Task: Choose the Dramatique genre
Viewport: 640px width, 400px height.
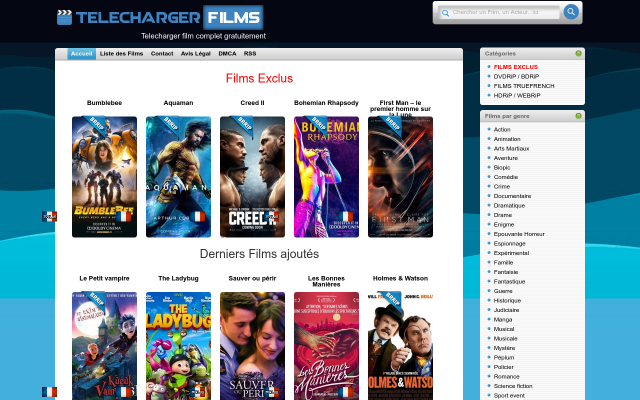Action: tap(509, 206)
